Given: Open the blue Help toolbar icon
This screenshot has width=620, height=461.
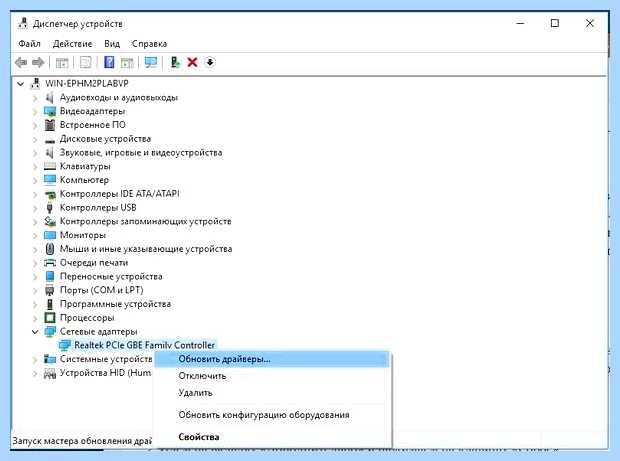Looking at the screenshot, I should pos(109,62).
